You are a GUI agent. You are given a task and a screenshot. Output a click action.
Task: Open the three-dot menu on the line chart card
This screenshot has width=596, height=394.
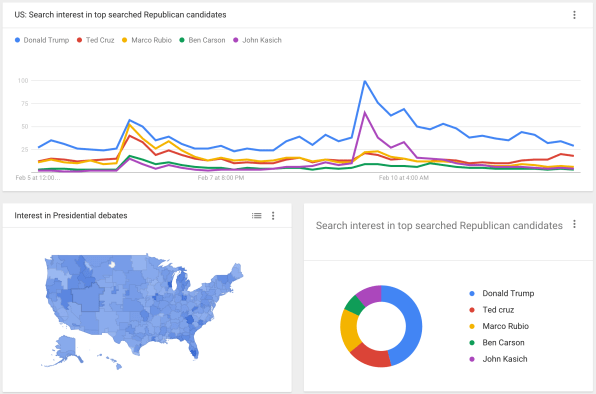574,15
